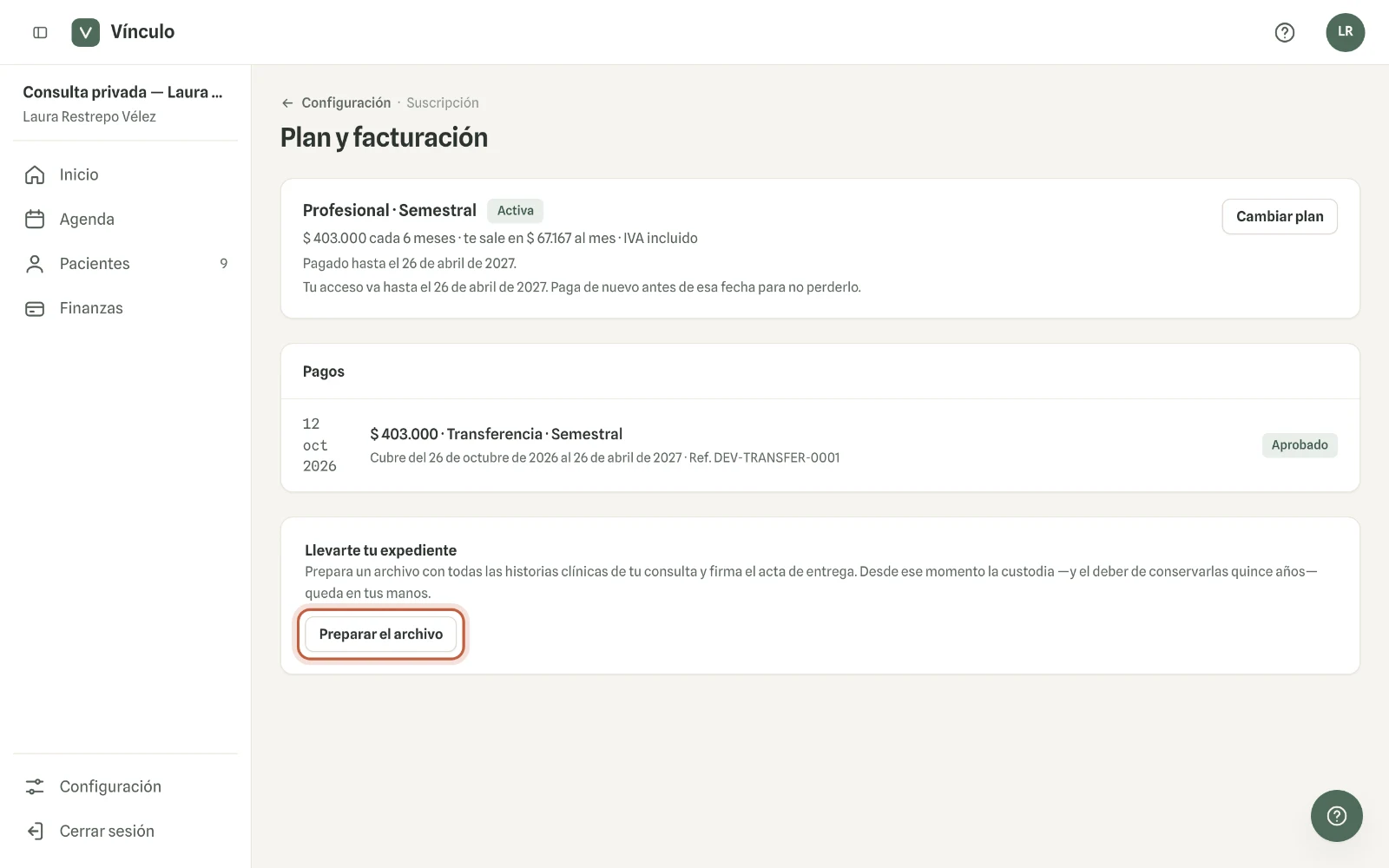Viewport: 1389px width, 868px height.
Task: Select Cerrar sesión to log out
Action: click(x=126, y=831)
